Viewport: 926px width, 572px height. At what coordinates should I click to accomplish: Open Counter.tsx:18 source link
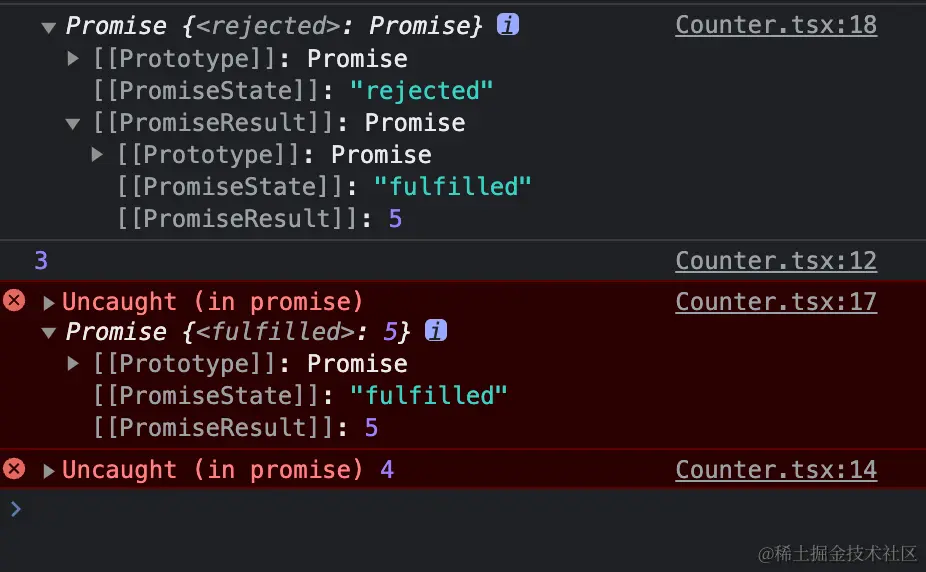(776, 25)
